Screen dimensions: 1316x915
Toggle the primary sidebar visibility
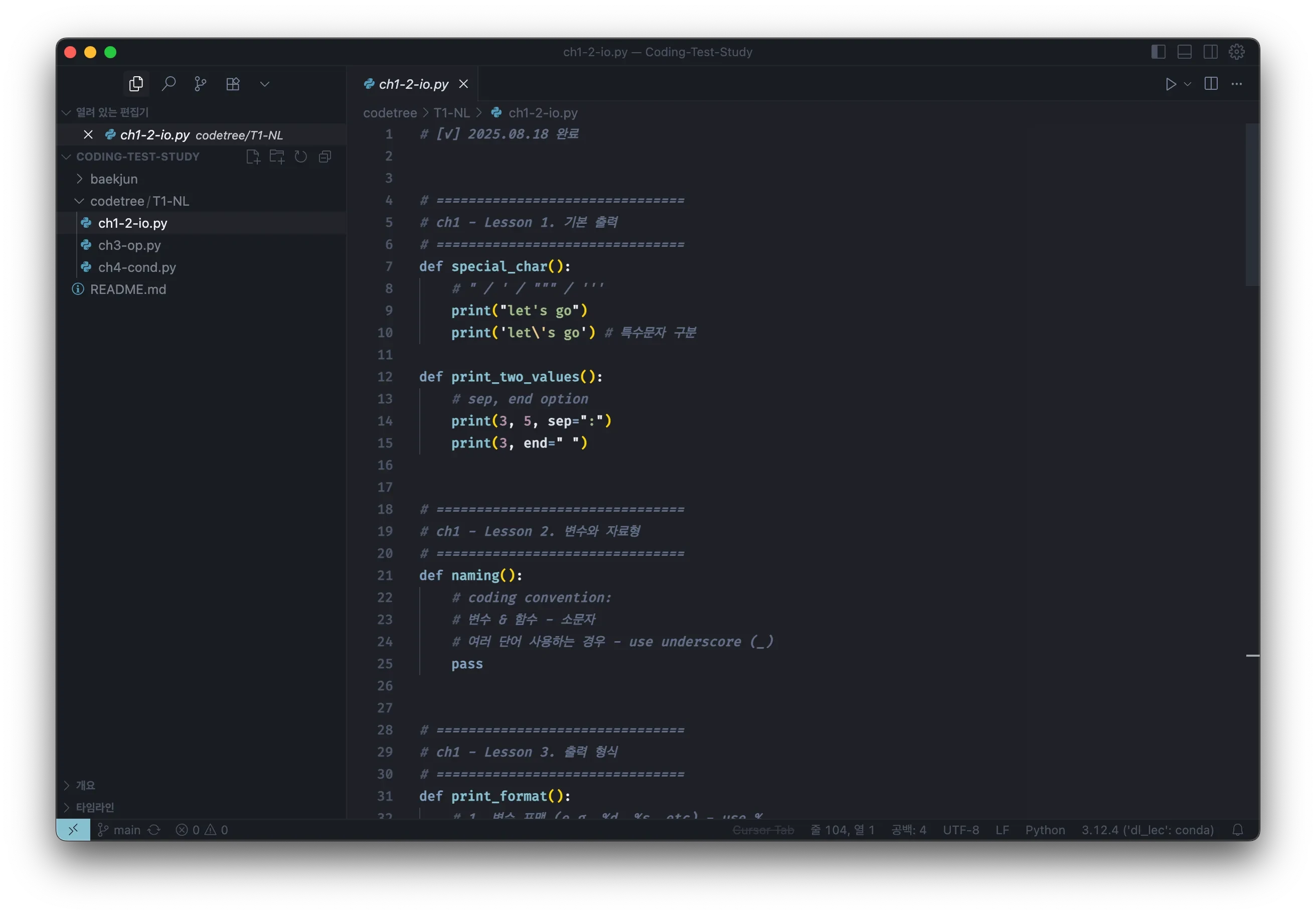tap(1158, 52)
